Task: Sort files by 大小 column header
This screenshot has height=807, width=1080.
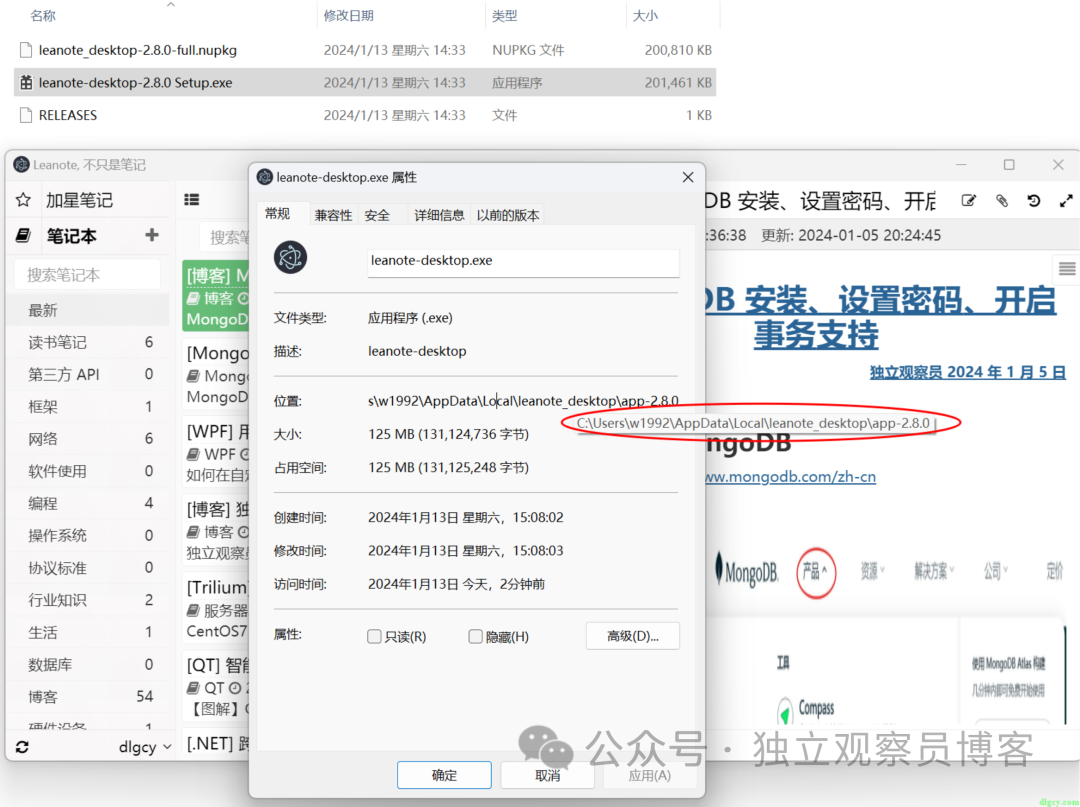Action: pos(645,15)
